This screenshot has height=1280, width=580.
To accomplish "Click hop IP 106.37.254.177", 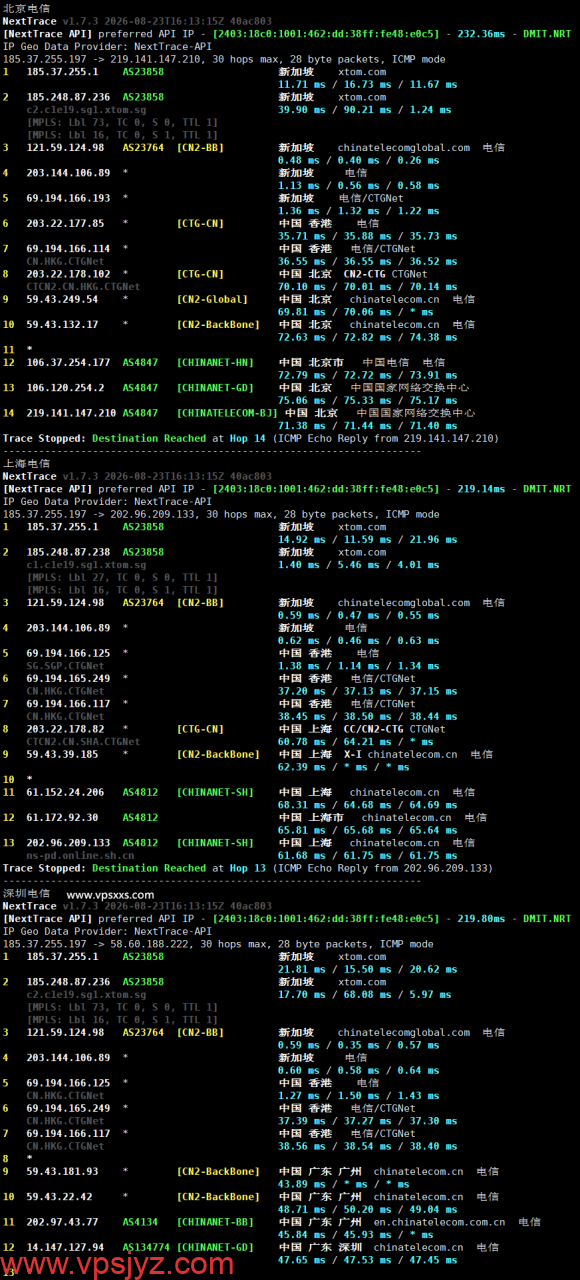I will (x=68, y=362).
